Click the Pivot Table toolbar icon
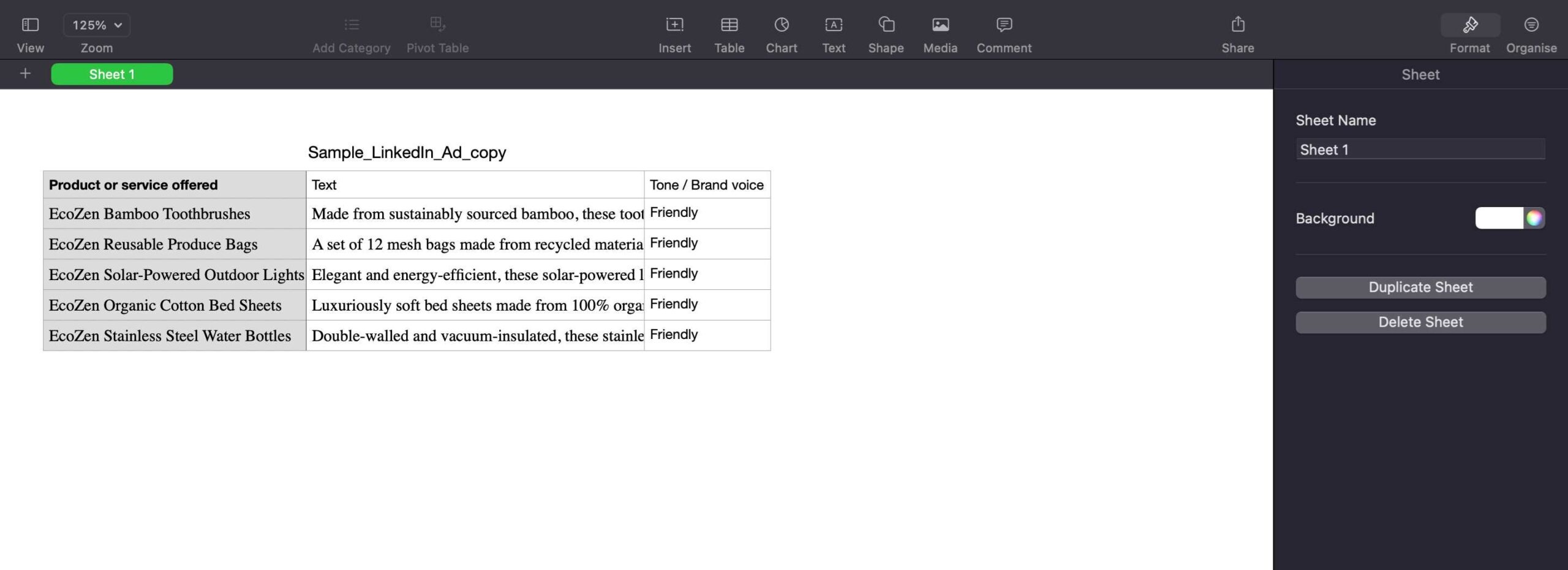This screenshot has width=1568, height=570. (437, 25)
